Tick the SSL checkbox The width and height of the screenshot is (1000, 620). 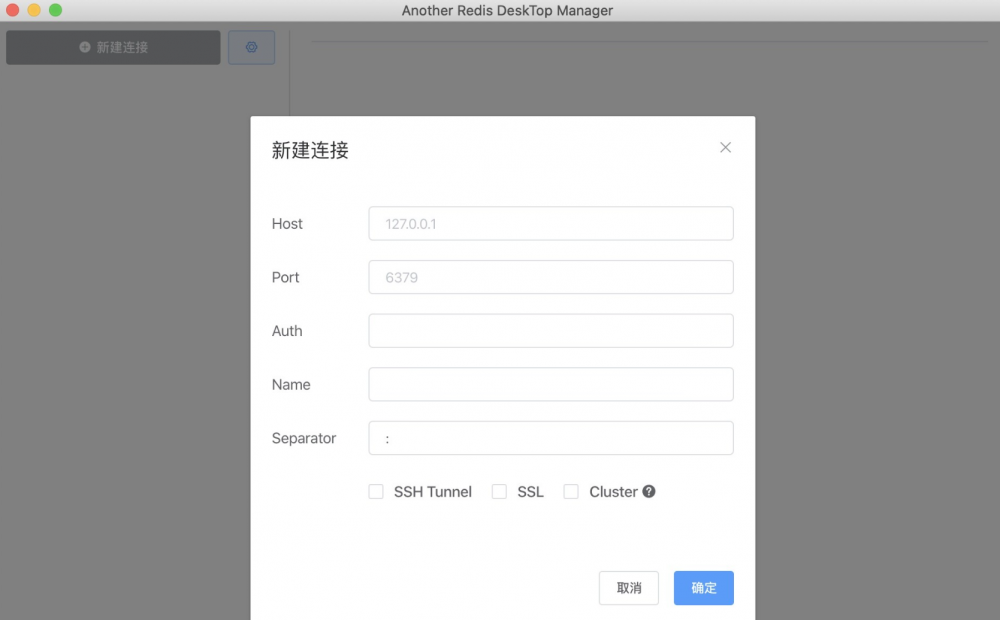tap(499, 491)
